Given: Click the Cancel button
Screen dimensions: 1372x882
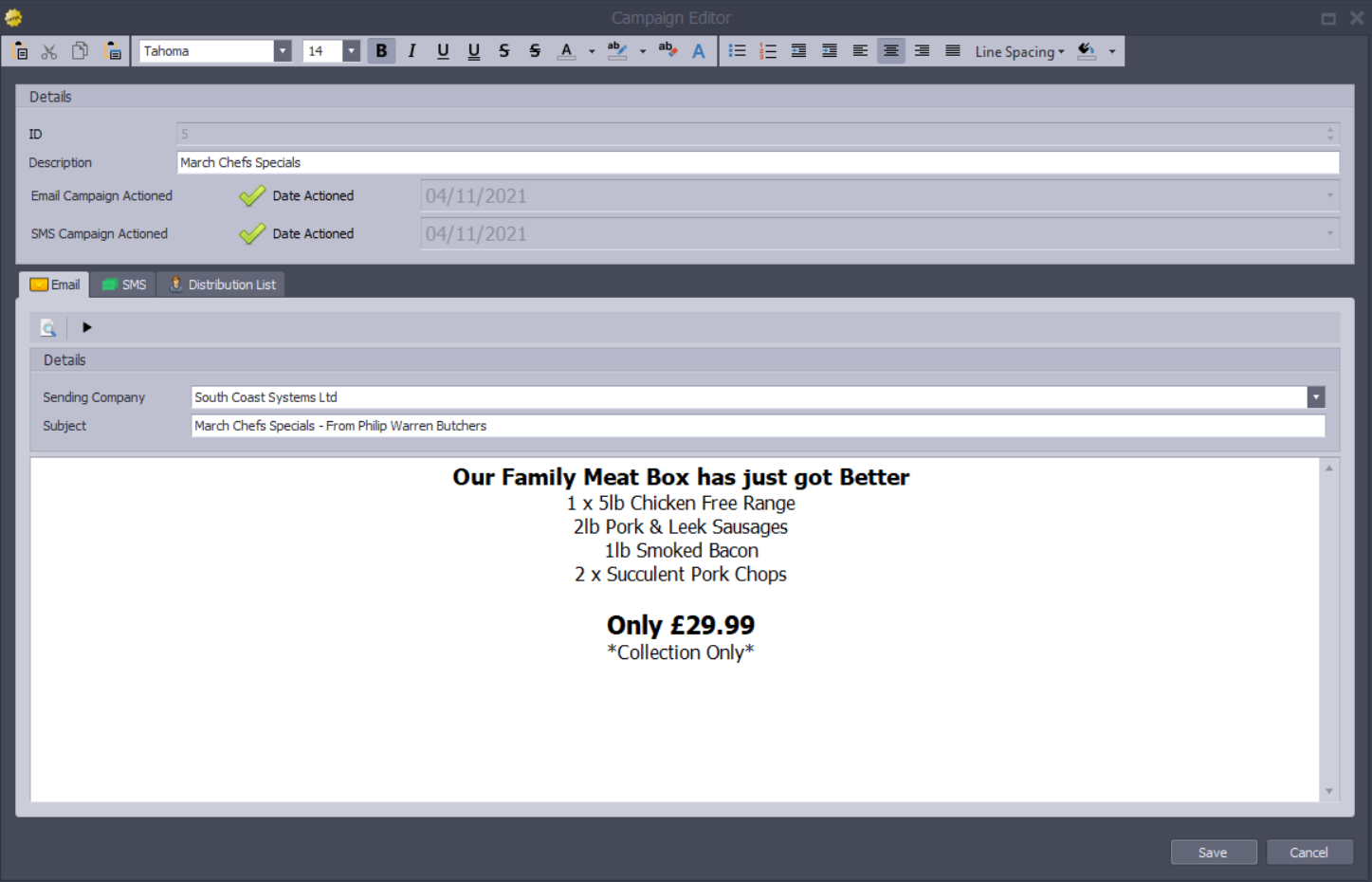Looking at the screenshot, I should pos(1308,853).
